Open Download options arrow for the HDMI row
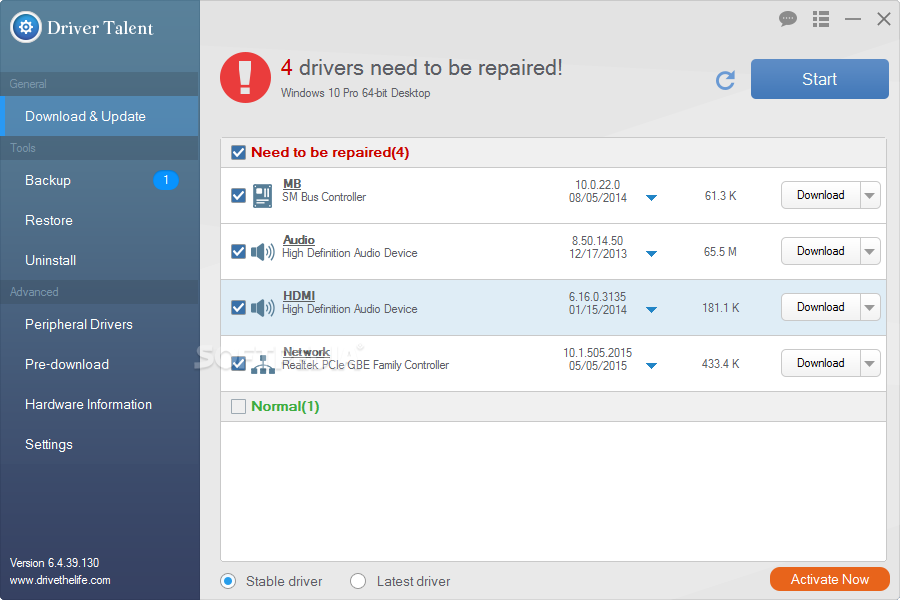Image resolution: width=900 pixels, height=600 pixels. click(x=870, y=307)
